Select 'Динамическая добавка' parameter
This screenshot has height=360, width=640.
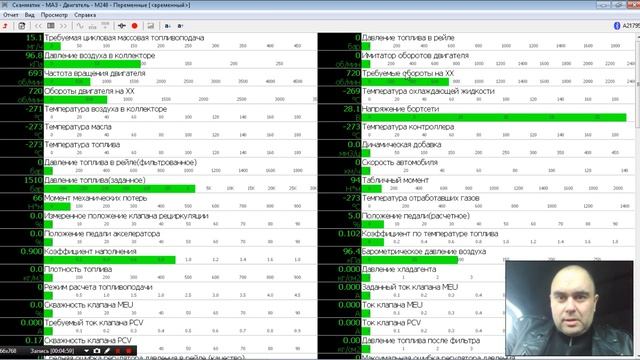tap(402, 144)
